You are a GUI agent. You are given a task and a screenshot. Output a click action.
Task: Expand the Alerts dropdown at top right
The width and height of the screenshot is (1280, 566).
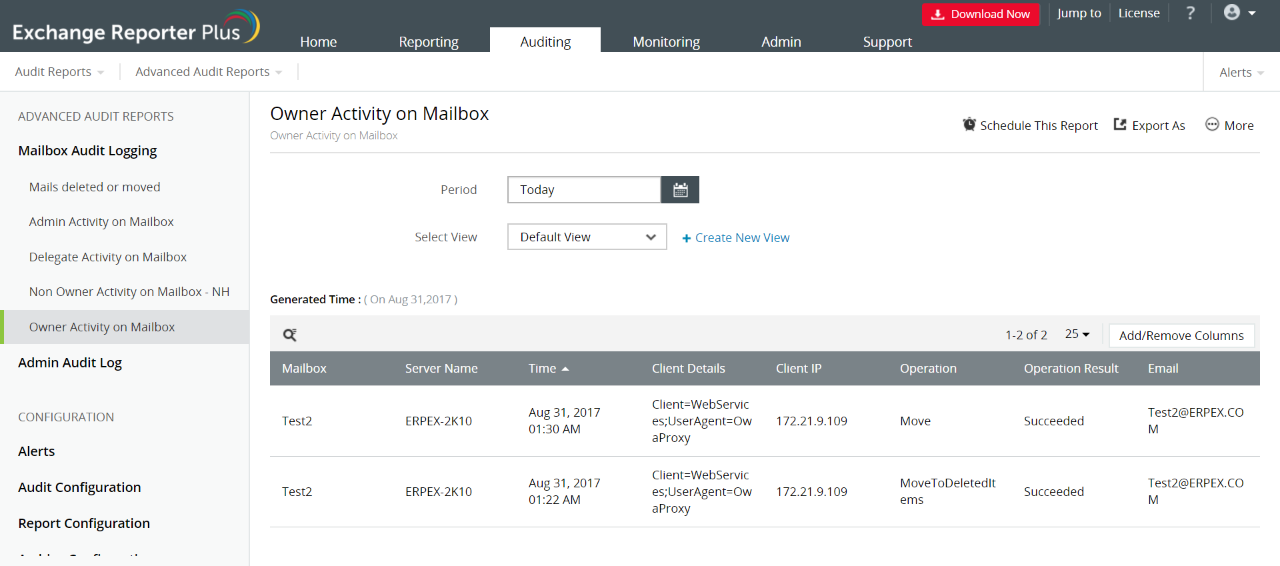point(1241,72)
